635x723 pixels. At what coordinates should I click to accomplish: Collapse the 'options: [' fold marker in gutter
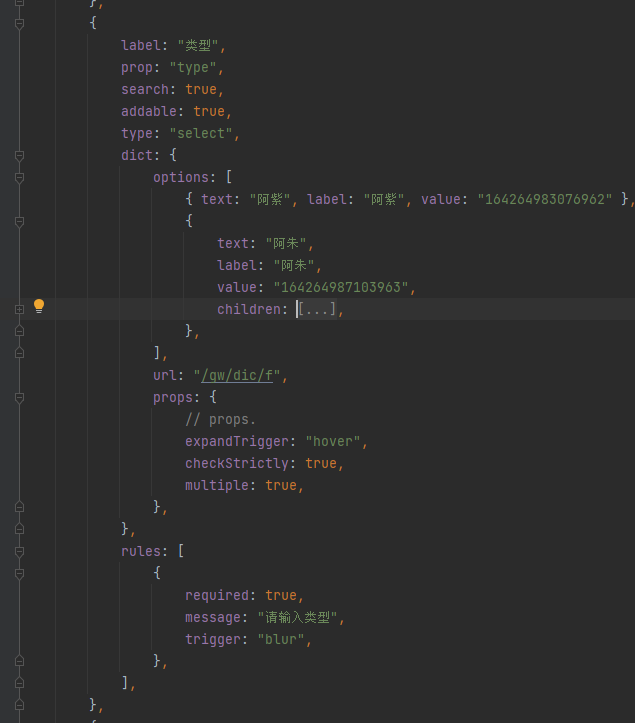point(19,178)
